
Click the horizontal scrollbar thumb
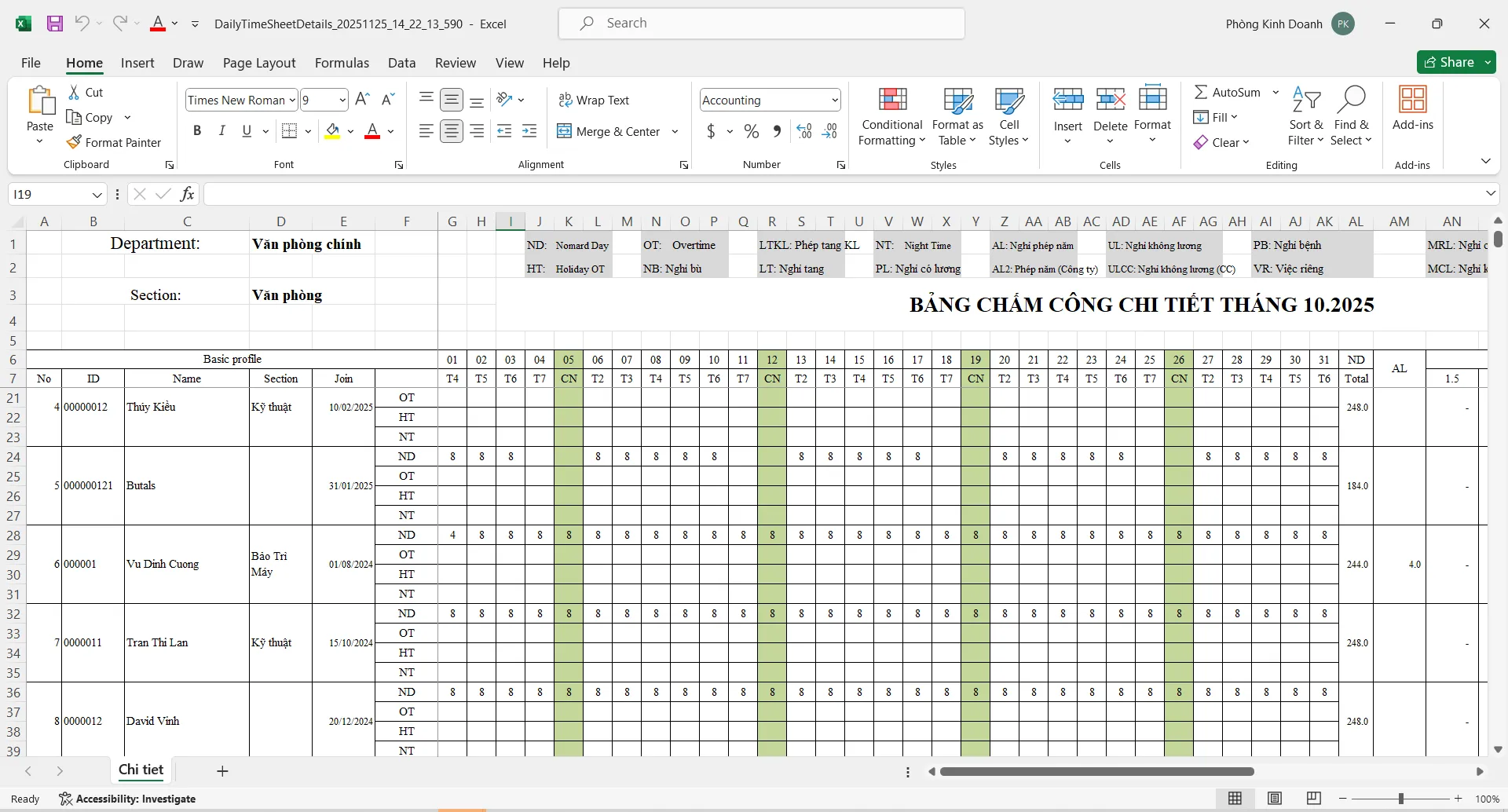coord(1097,771)
